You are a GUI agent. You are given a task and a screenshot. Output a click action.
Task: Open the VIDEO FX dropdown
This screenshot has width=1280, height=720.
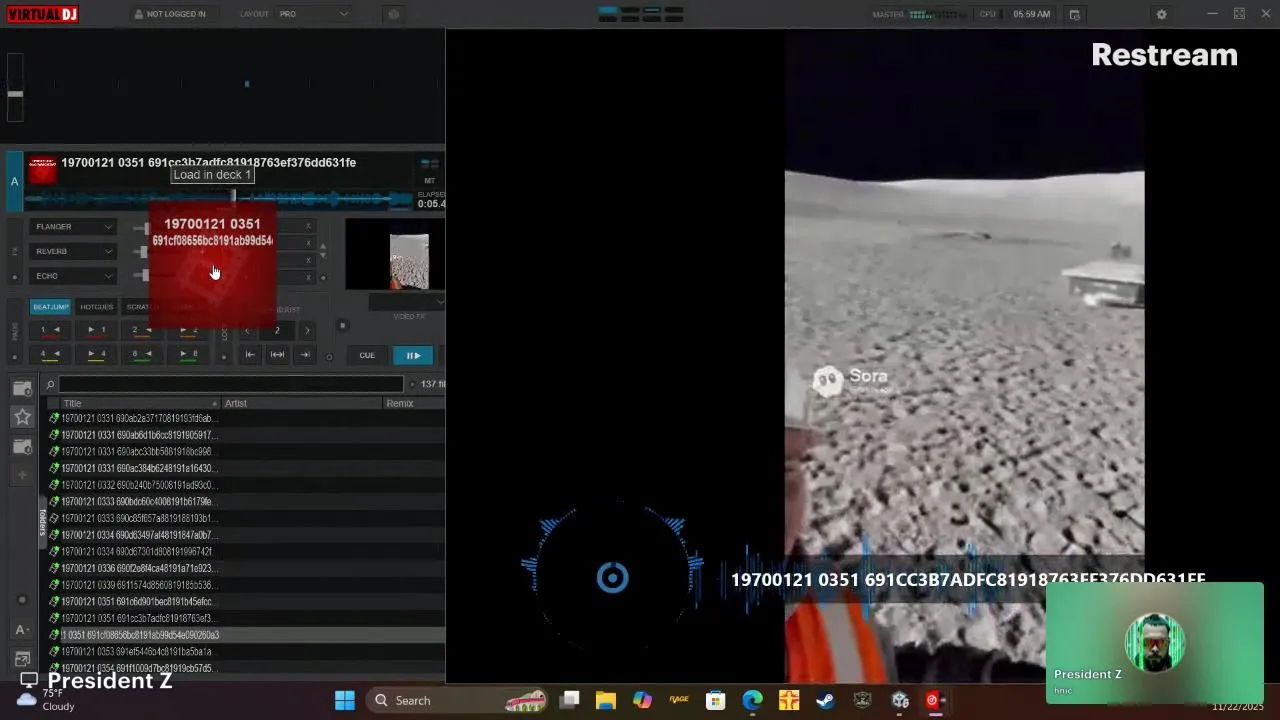tap(407, 302)
